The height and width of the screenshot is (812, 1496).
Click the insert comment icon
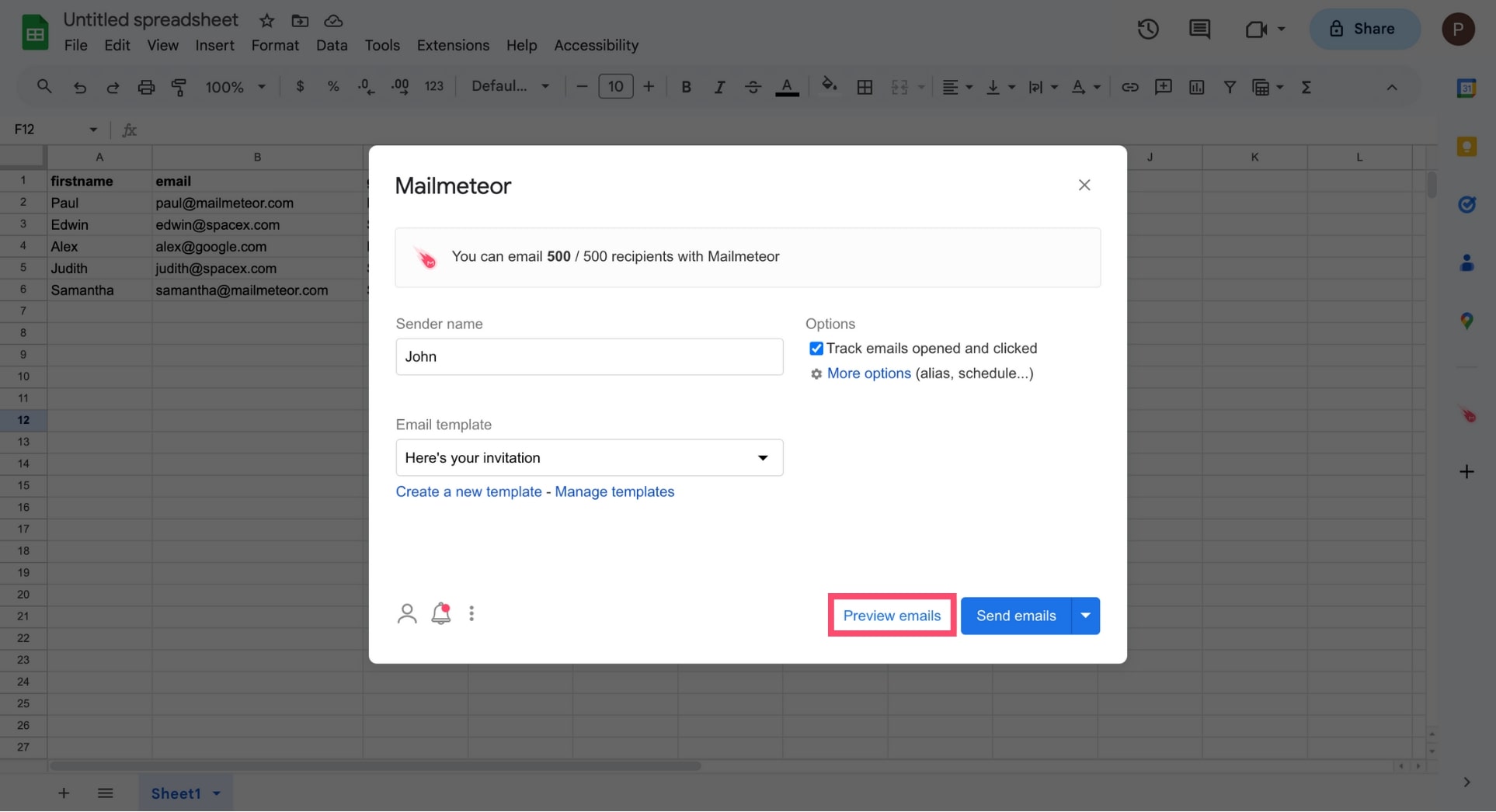pos(1163,87)
